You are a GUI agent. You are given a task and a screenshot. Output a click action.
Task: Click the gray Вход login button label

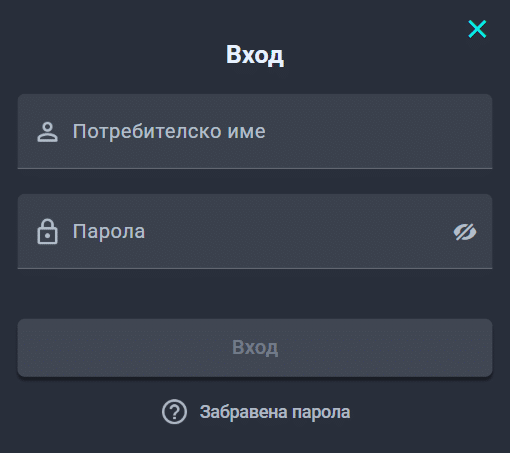(255, 348)
